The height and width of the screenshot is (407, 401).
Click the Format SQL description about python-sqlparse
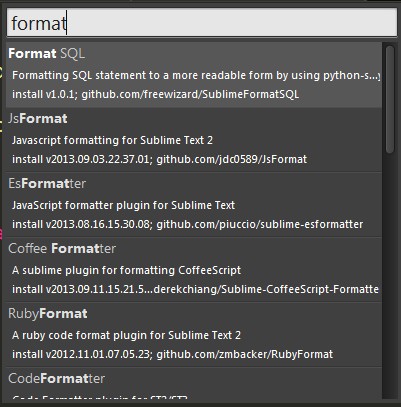(196, 75)
